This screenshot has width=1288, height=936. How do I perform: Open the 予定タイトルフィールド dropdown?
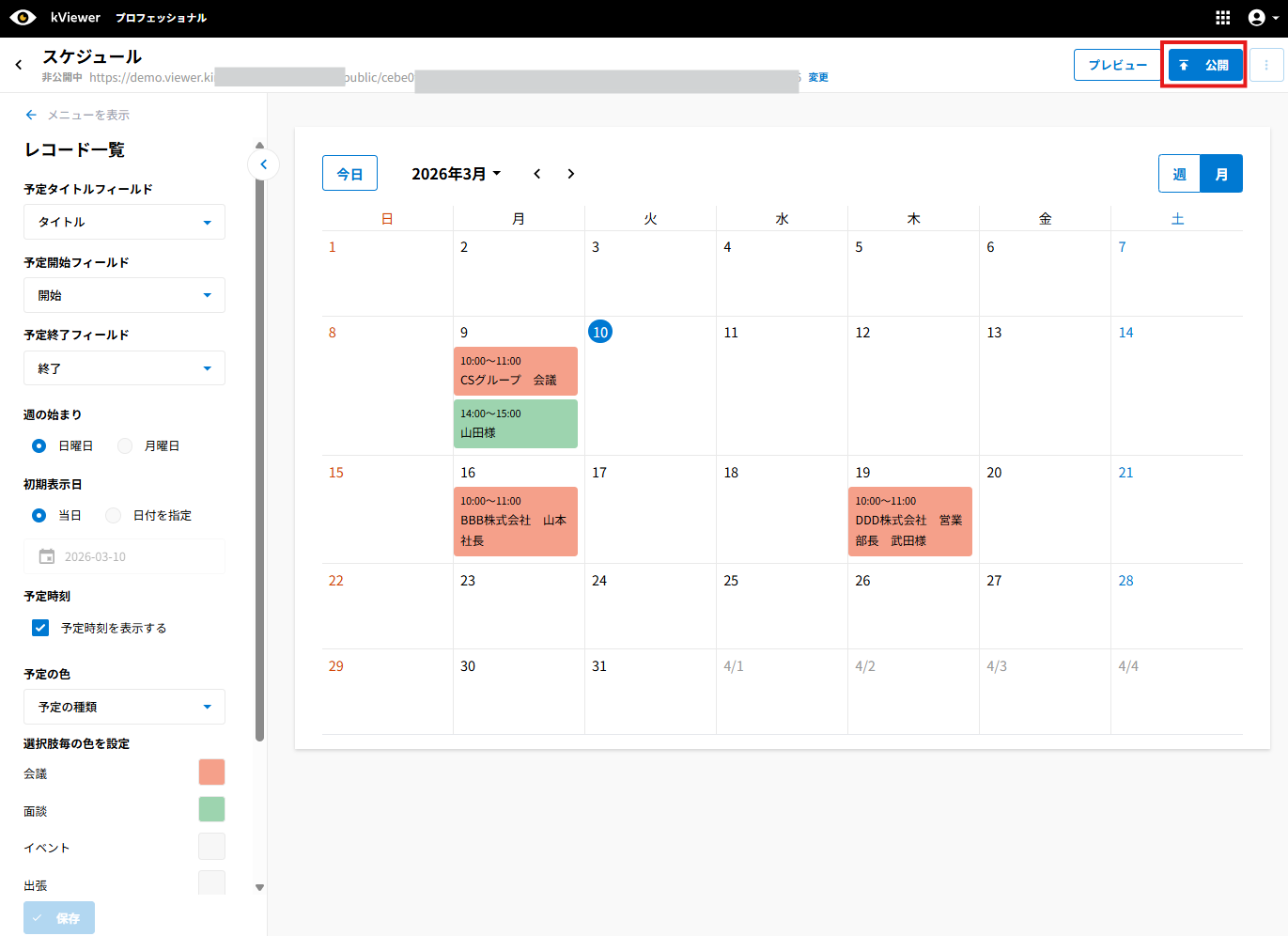pyautogui.click(x=124, y=222)
